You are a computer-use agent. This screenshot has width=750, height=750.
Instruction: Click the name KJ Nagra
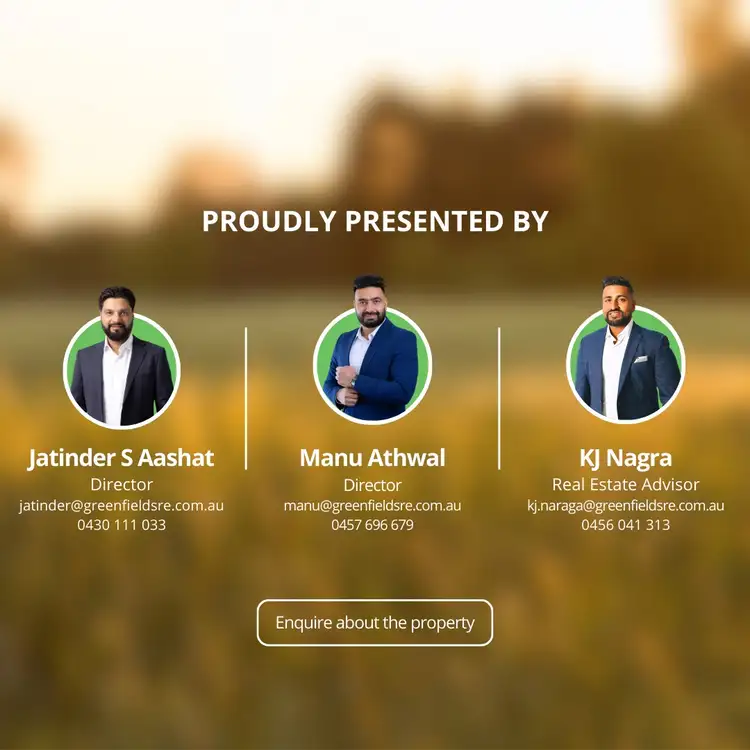(626, 458)
